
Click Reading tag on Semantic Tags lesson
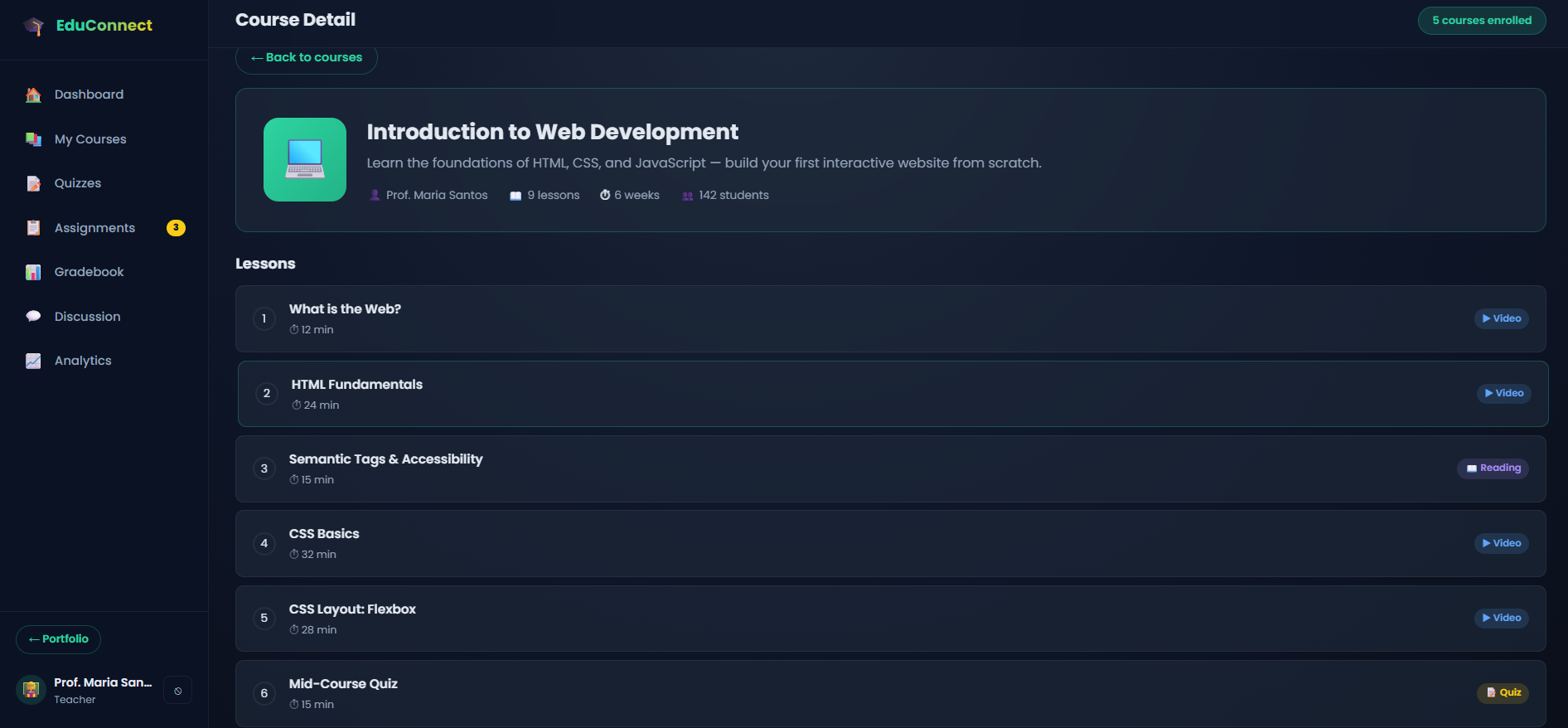pyautogui.click(x=1493, y=468)
